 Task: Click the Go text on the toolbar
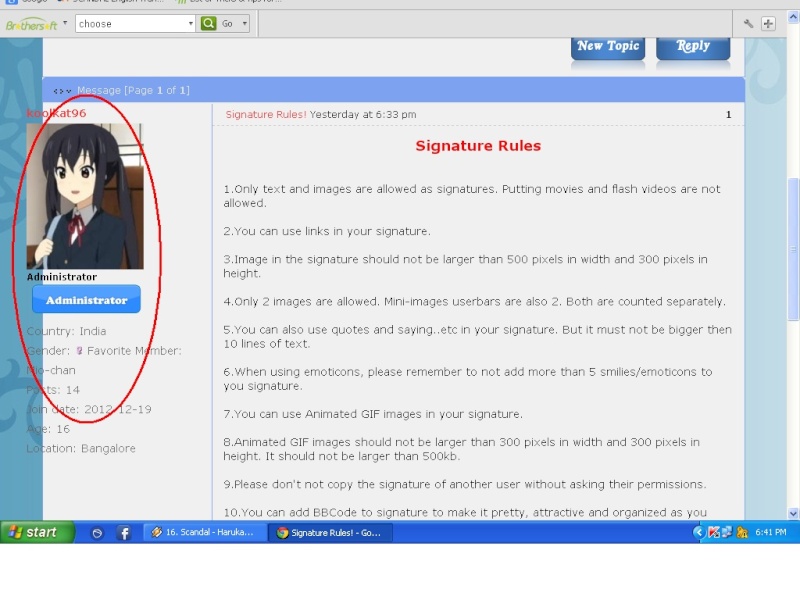[x=228, y=23]
